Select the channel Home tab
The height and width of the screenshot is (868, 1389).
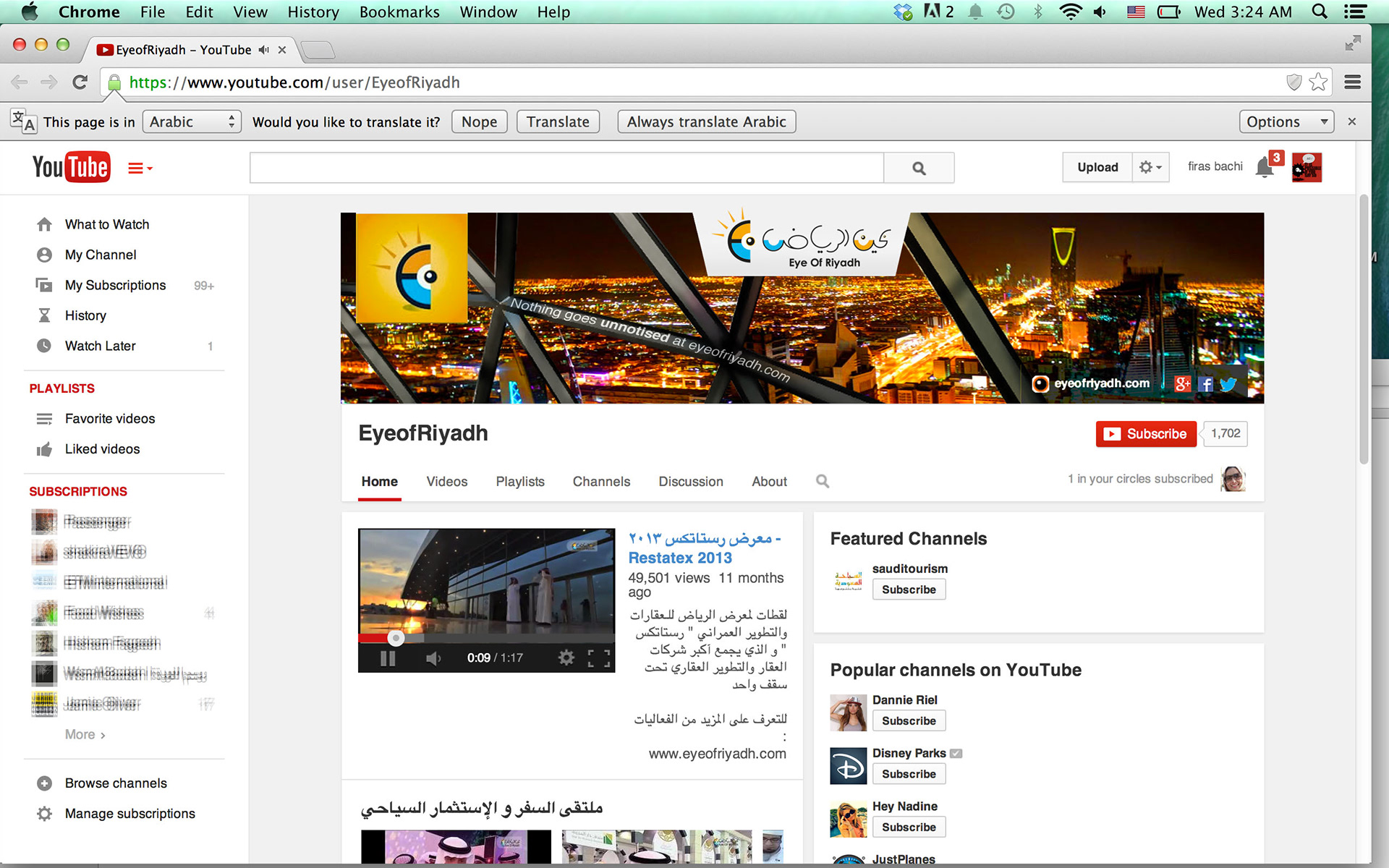coord(380,482)
